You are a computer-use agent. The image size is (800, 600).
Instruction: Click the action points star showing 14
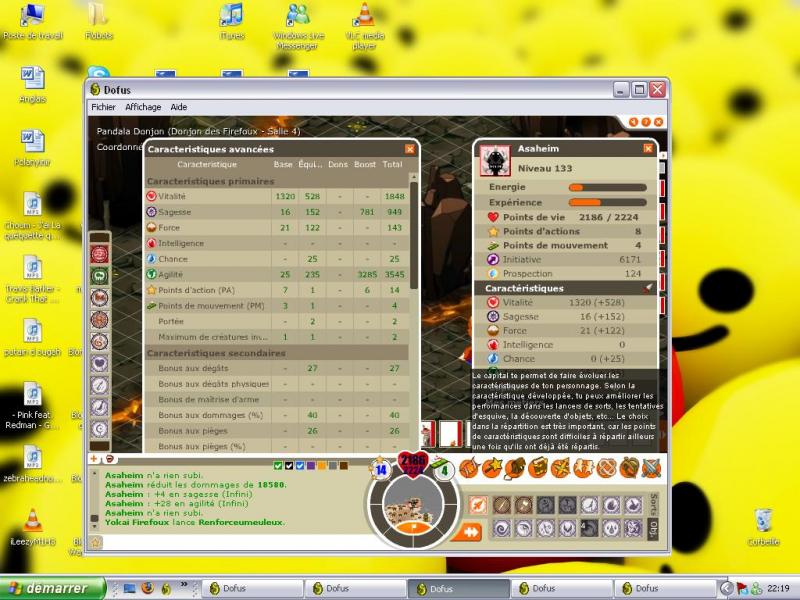381,468
